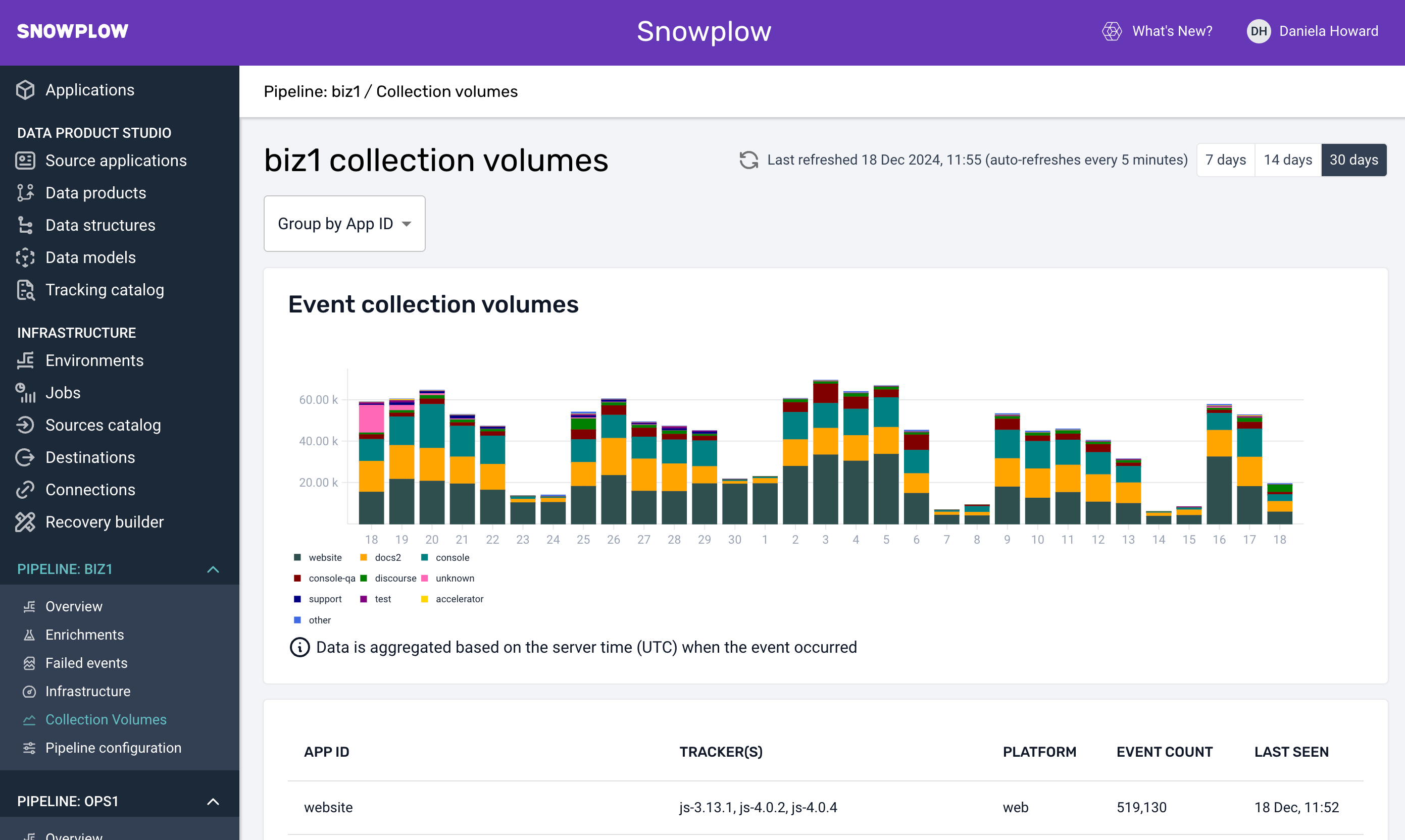This screenshot has width=1405, height=840.
Task: Toggle website series in chart legend
Action: pyautogui.click(x=318, y=557)
